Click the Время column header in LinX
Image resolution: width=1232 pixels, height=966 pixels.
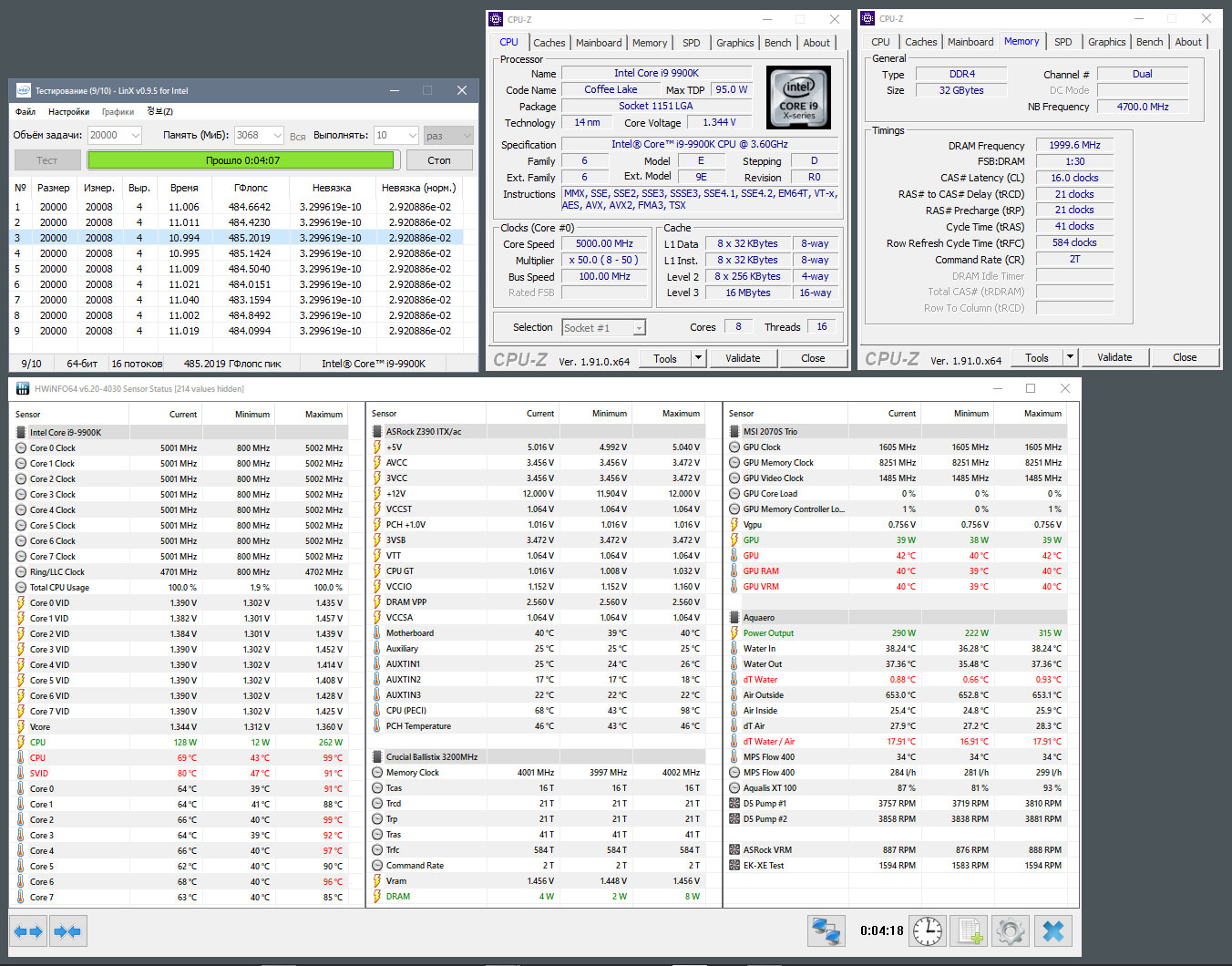[184, 188]
